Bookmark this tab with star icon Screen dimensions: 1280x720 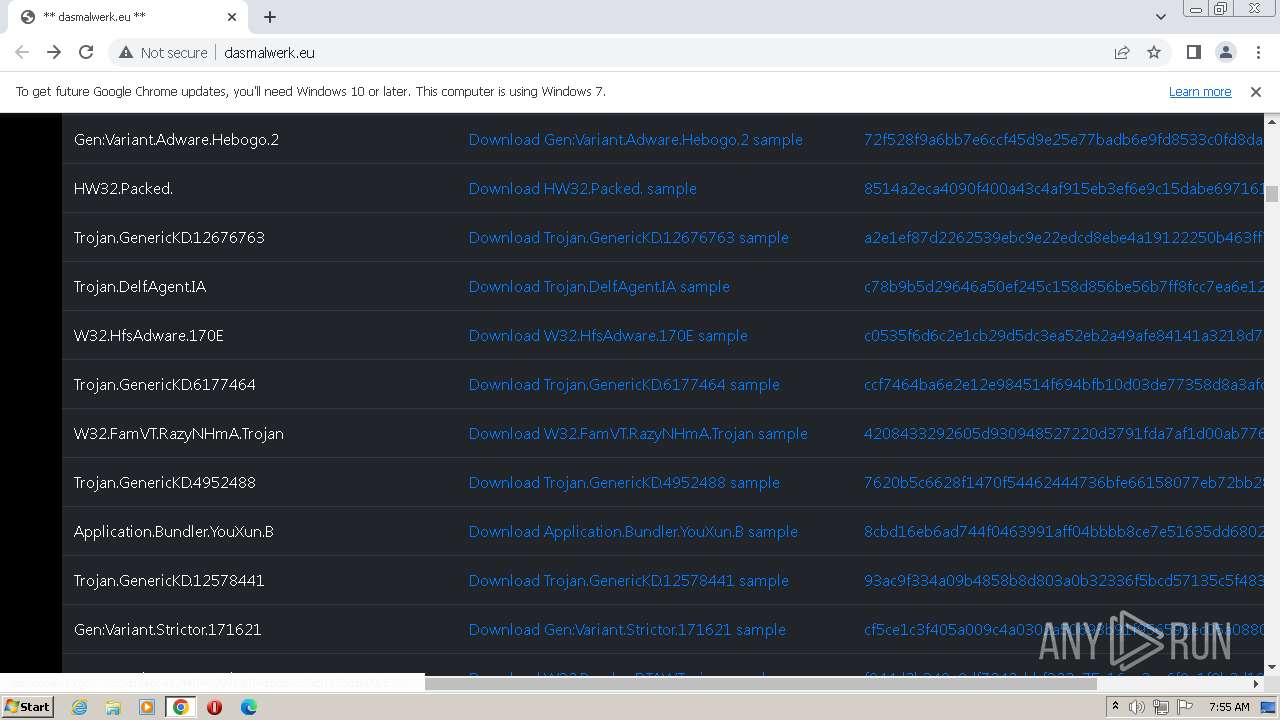click(1154, 52)
